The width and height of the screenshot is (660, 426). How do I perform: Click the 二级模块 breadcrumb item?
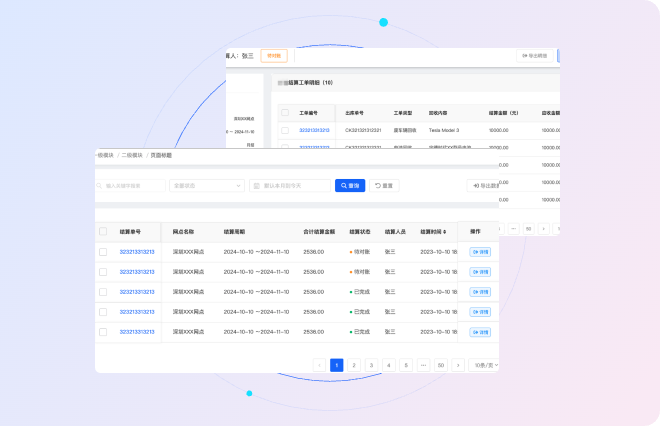pos(132,155)
